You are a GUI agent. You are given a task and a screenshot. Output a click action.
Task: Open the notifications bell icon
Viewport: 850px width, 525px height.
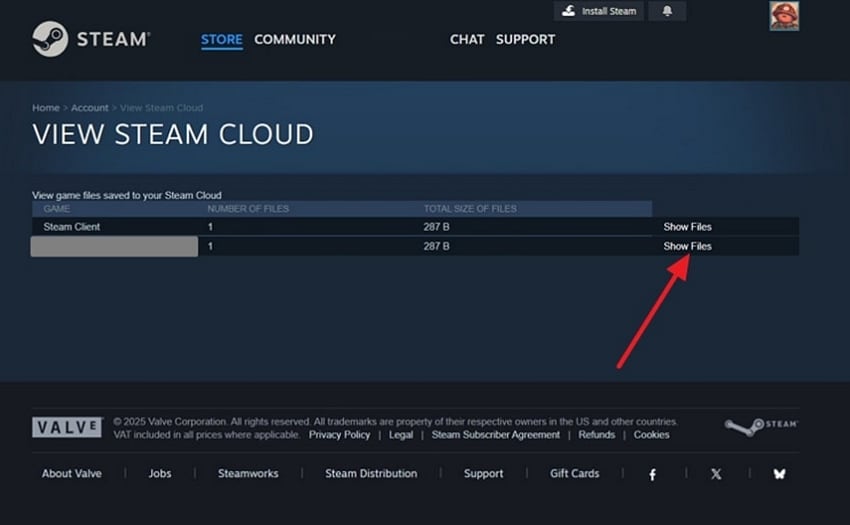[667, 11]
